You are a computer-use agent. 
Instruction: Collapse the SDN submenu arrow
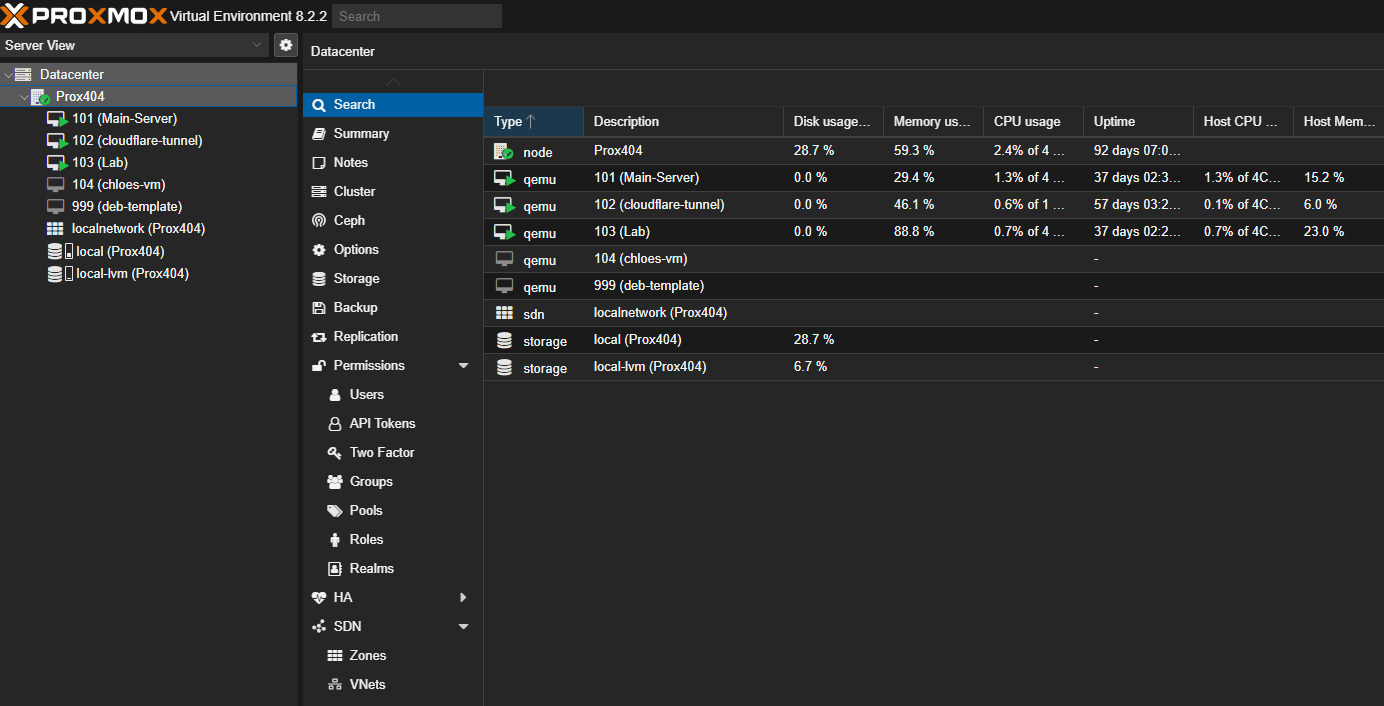pyautogui.click(x=463, y=627)
